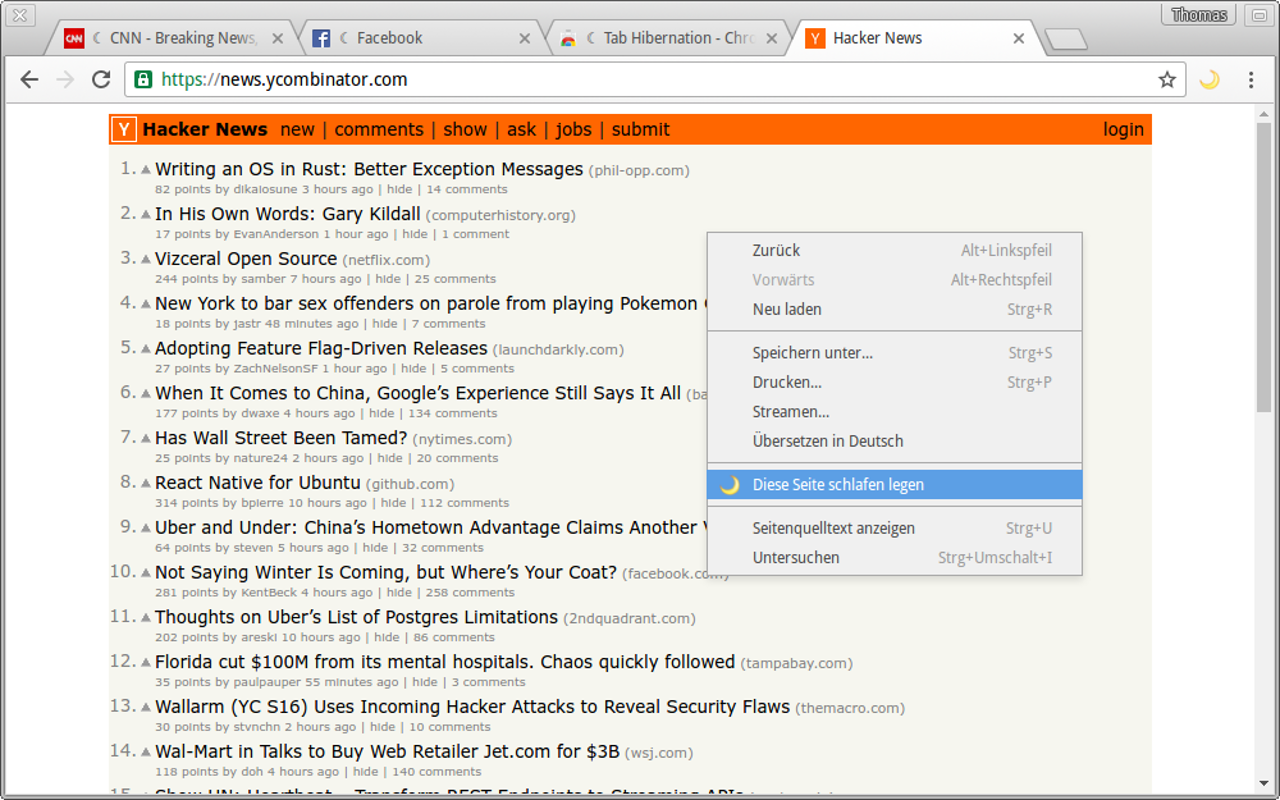Screen dimensions: 1280x800
Task: Choose 'Übersetzen in Deutsch' menu entry
Action: pos(895,441)
